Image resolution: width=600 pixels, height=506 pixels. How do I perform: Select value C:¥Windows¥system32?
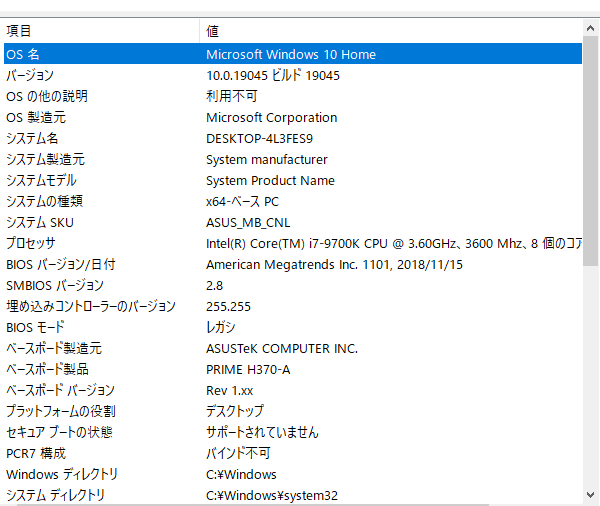coord(272,495)
